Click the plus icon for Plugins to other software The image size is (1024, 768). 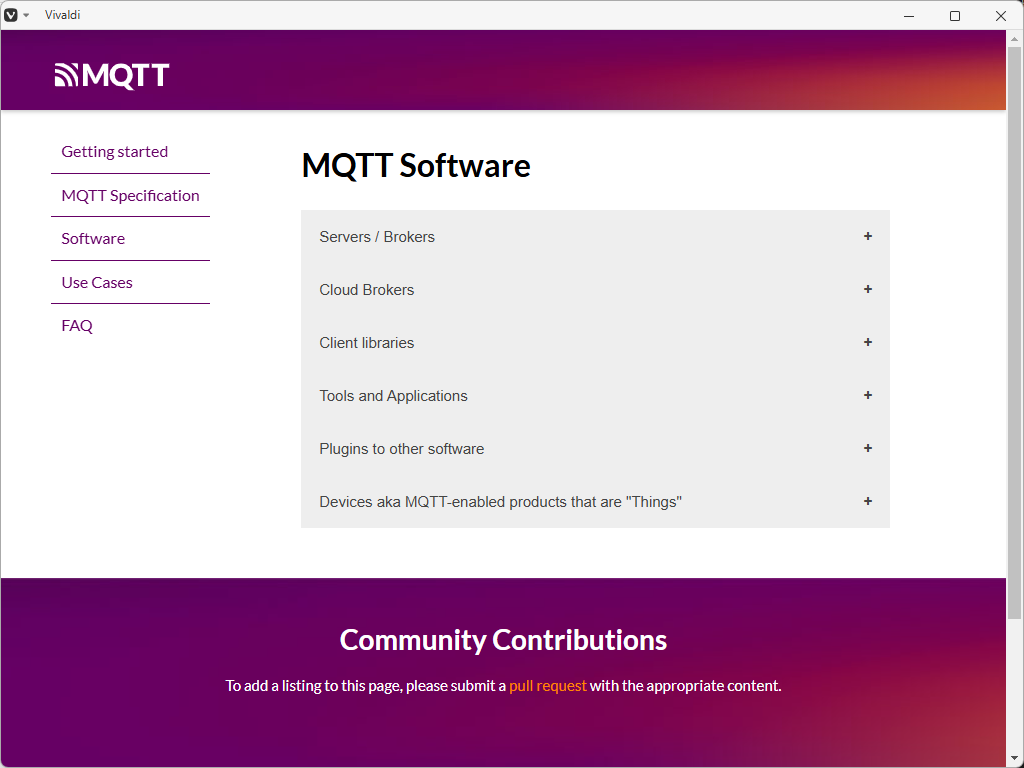(867, 447)
